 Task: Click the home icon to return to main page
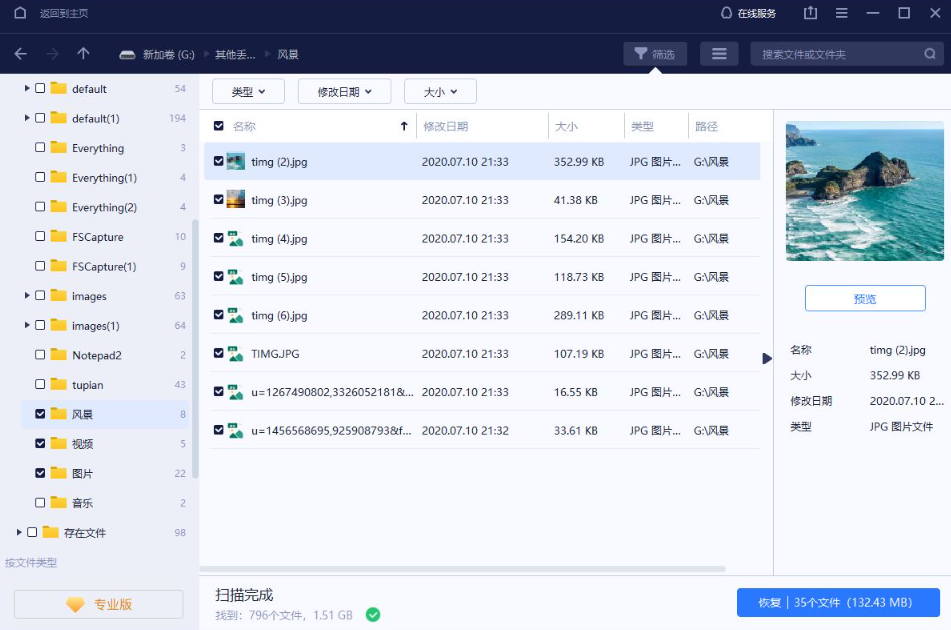(x=20, y=13)
